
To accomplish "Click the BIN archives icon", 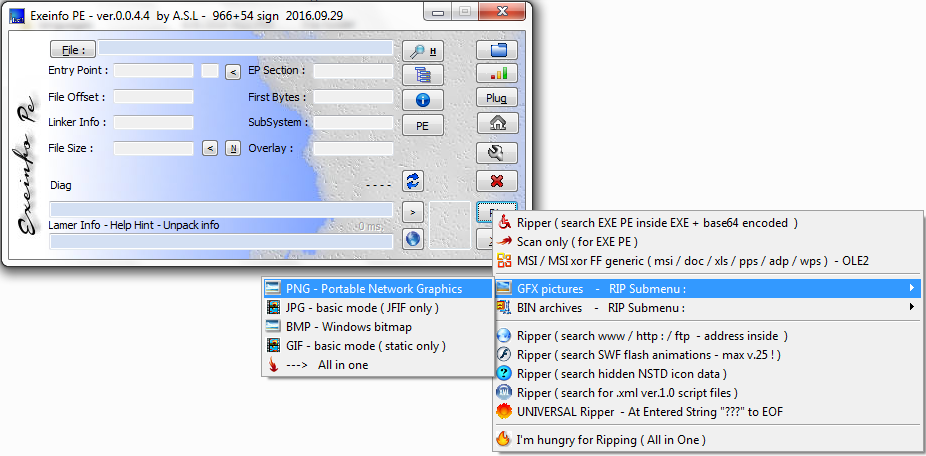I will [504, 307].
